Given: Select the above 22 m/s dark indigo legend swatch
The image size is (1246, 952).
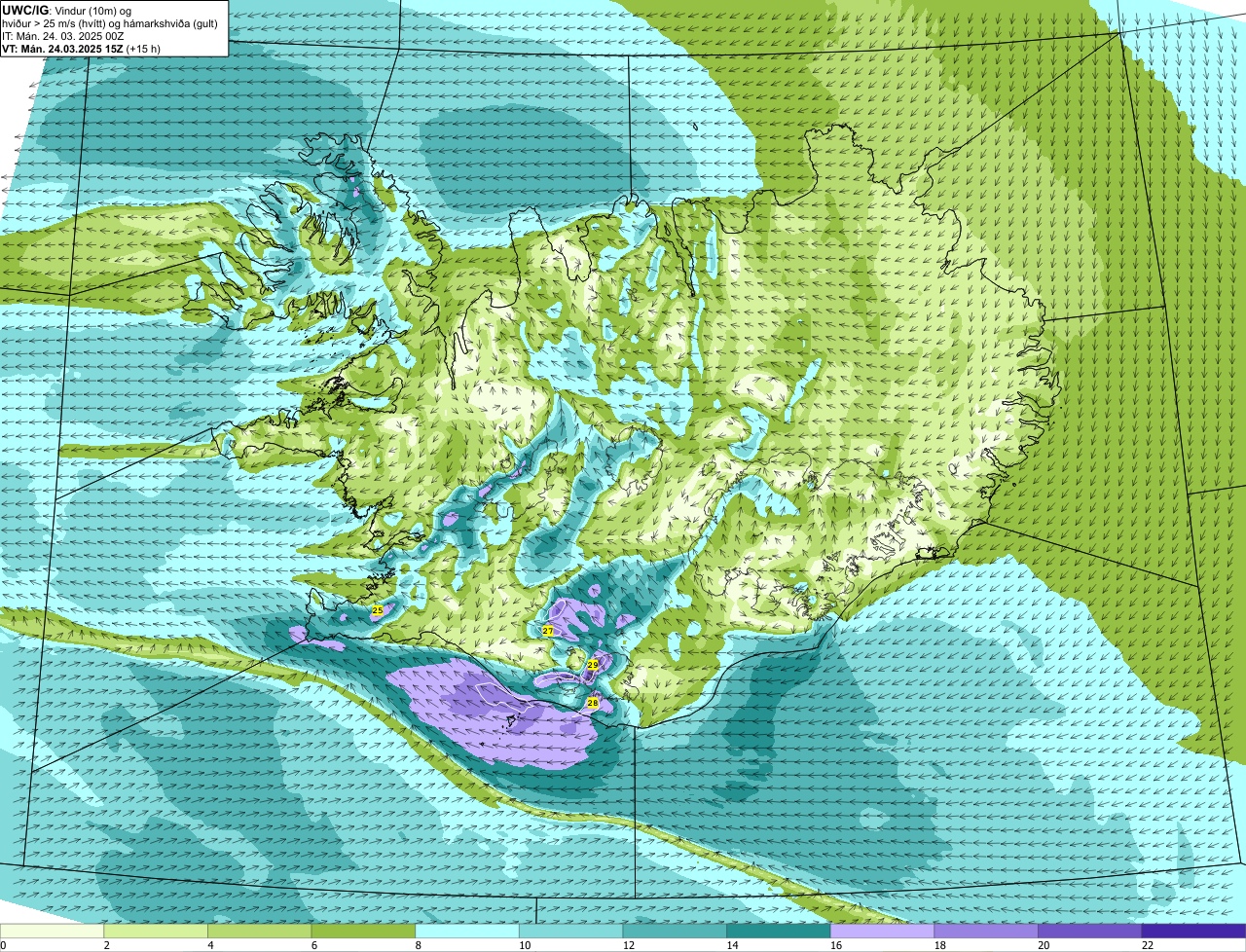Looking at the screenshot, I should pos(1194,931).
